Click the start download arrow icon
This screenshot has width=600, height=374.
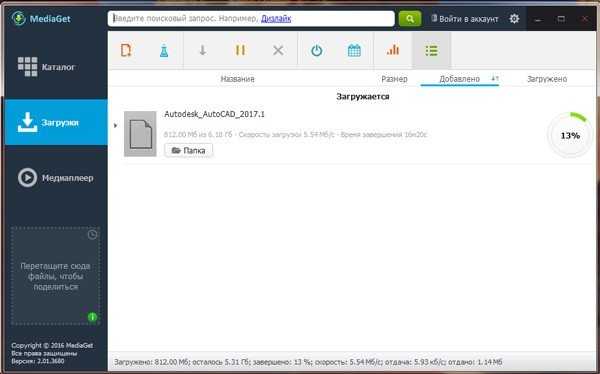point(202,50)
